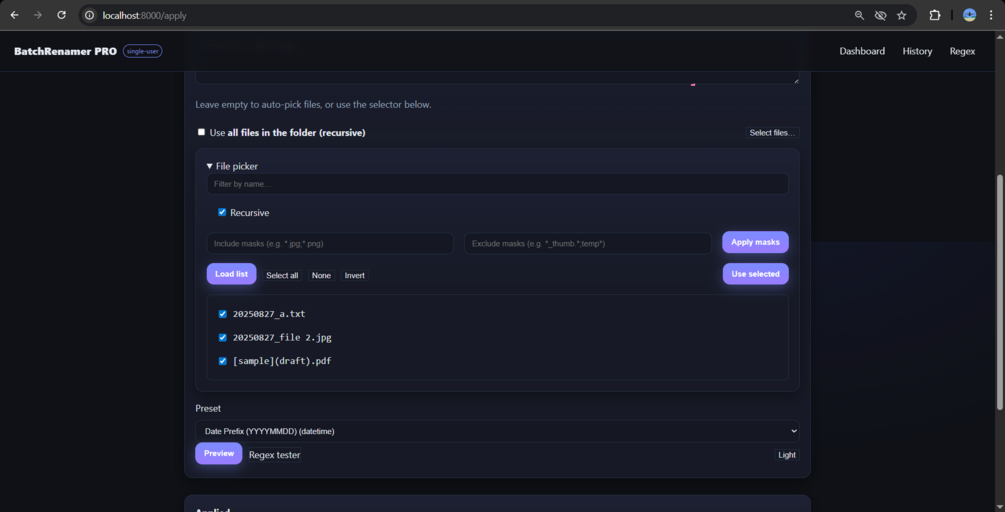The height and width of the screenshot is (512, 1005).
Task: Open the Preset dropdown
Action: tap(497, 431)
